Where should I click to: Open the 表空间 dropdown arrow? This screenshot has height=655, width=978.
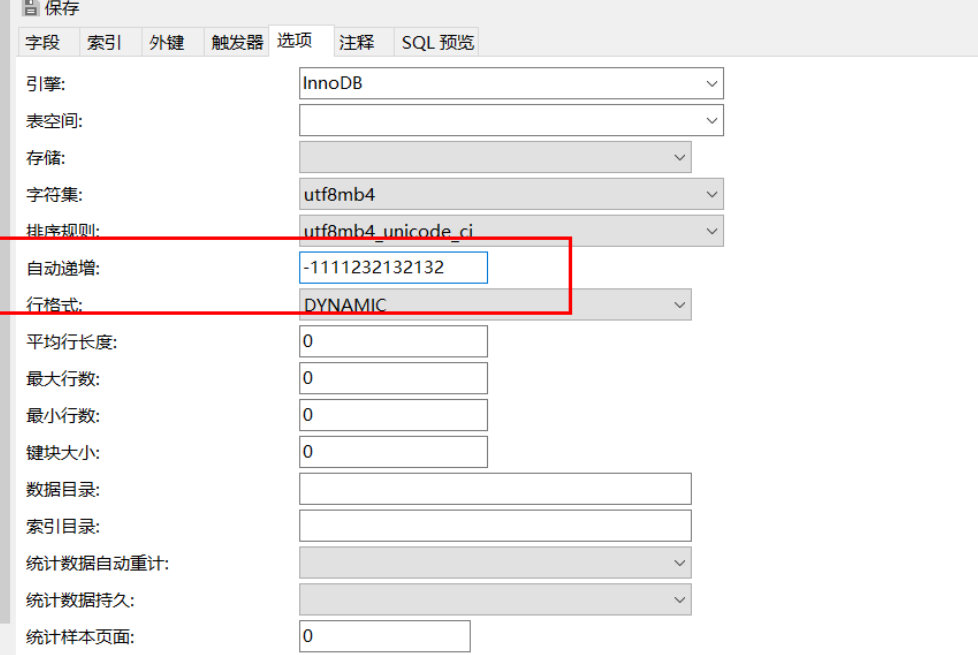point(711,120)
